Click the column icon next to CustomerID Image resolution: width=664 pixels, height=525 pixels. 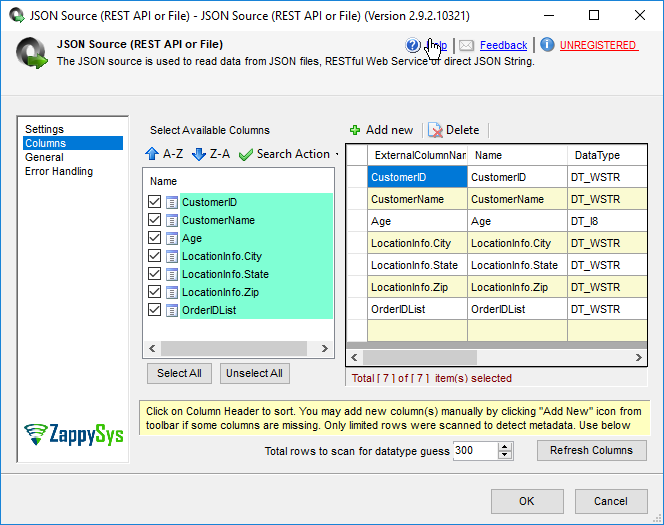[x=172, y=202]
